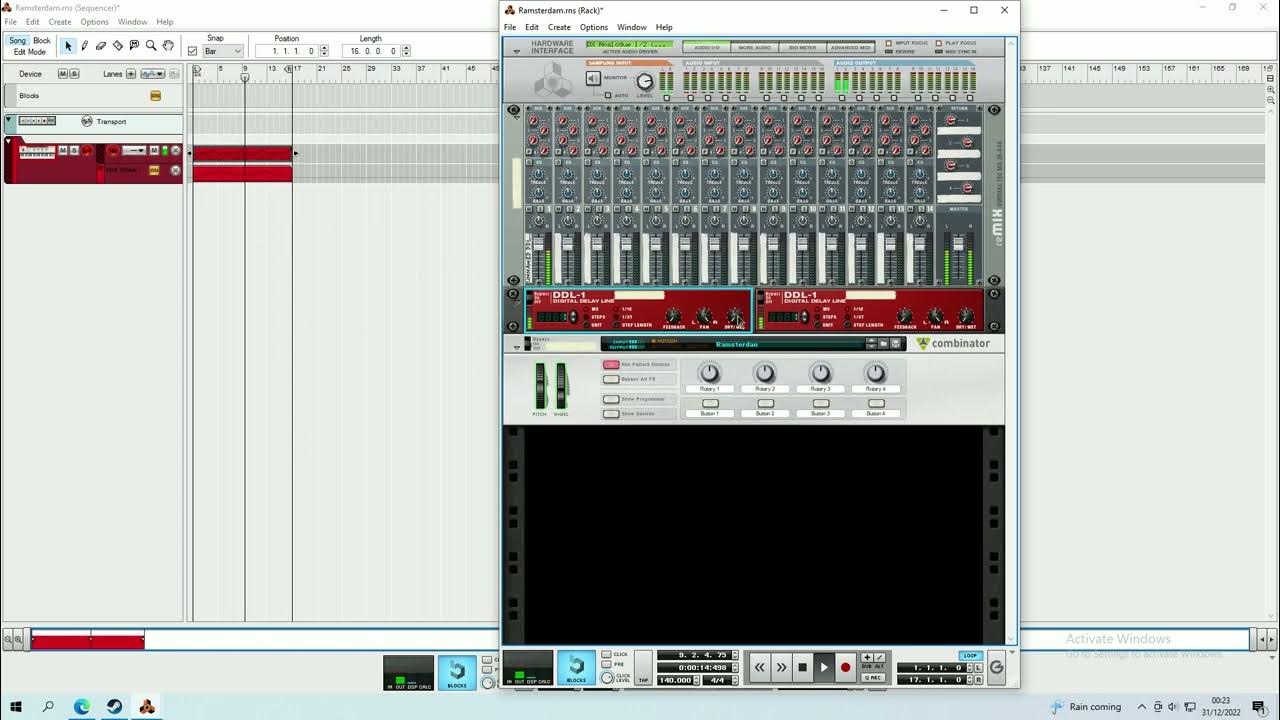1280x720 pixels.
Task: Click the New Alt button in transport
Action: click(880, 657)
